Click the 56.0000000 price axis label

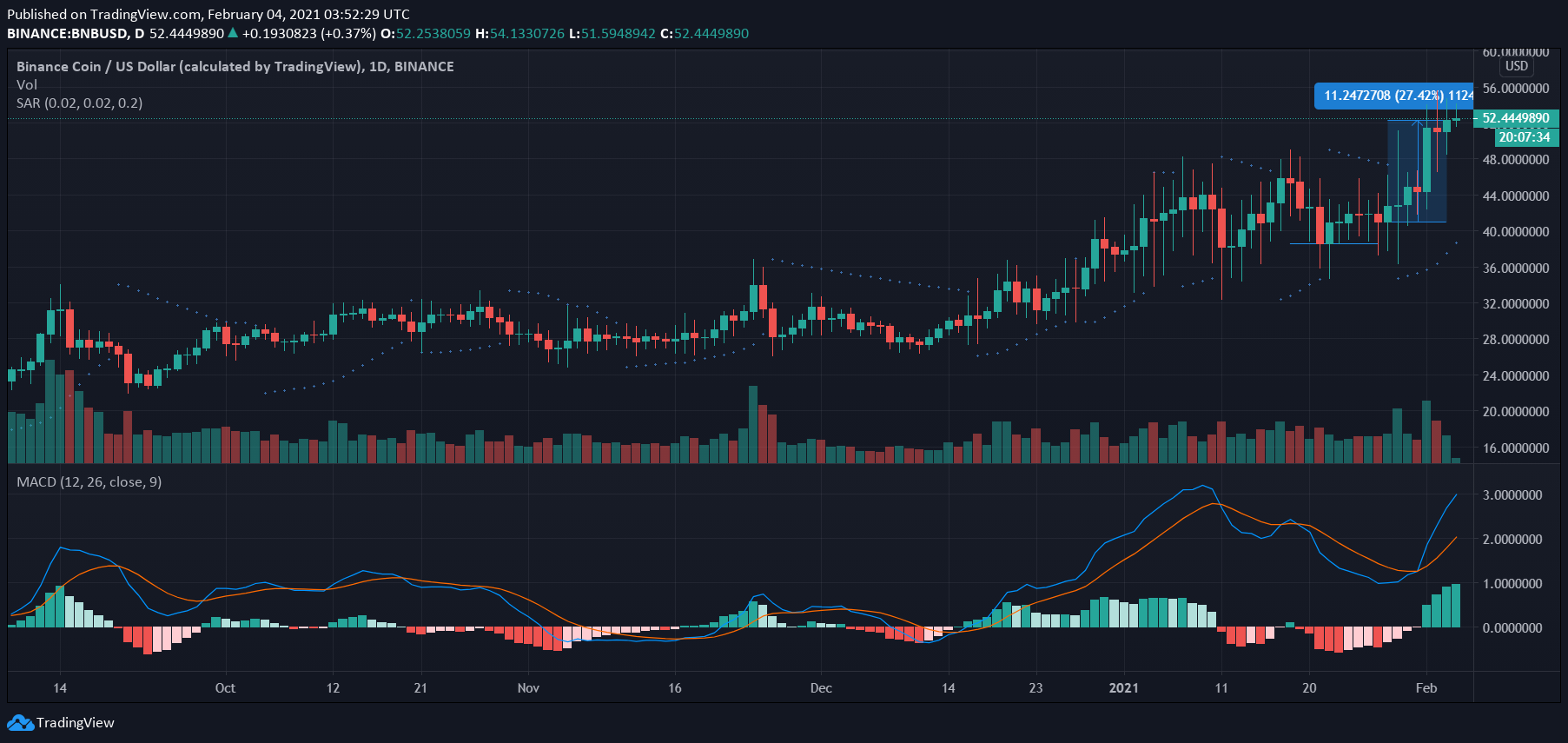1516,89
